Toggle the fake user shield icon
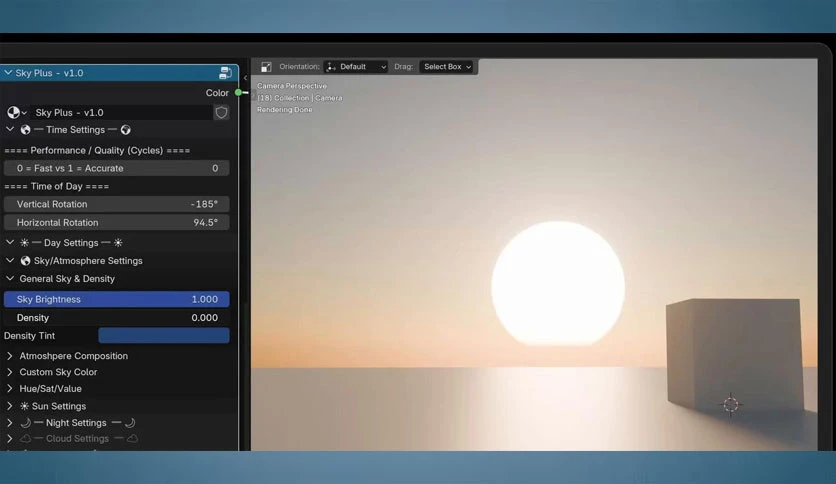Image resolution: width=836 pixels, height=484 pixels. [x=221, y=112]
